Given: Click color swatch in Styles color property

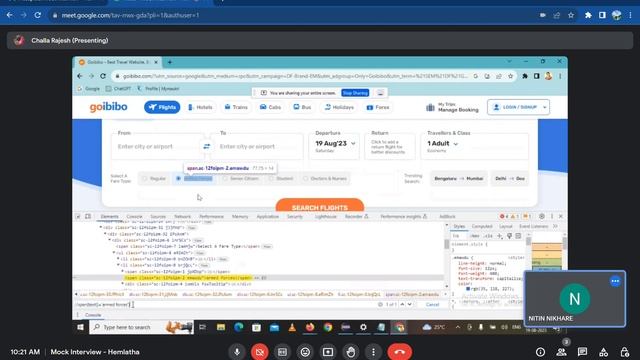Looking at the screenshot, I should click(468, 289).
